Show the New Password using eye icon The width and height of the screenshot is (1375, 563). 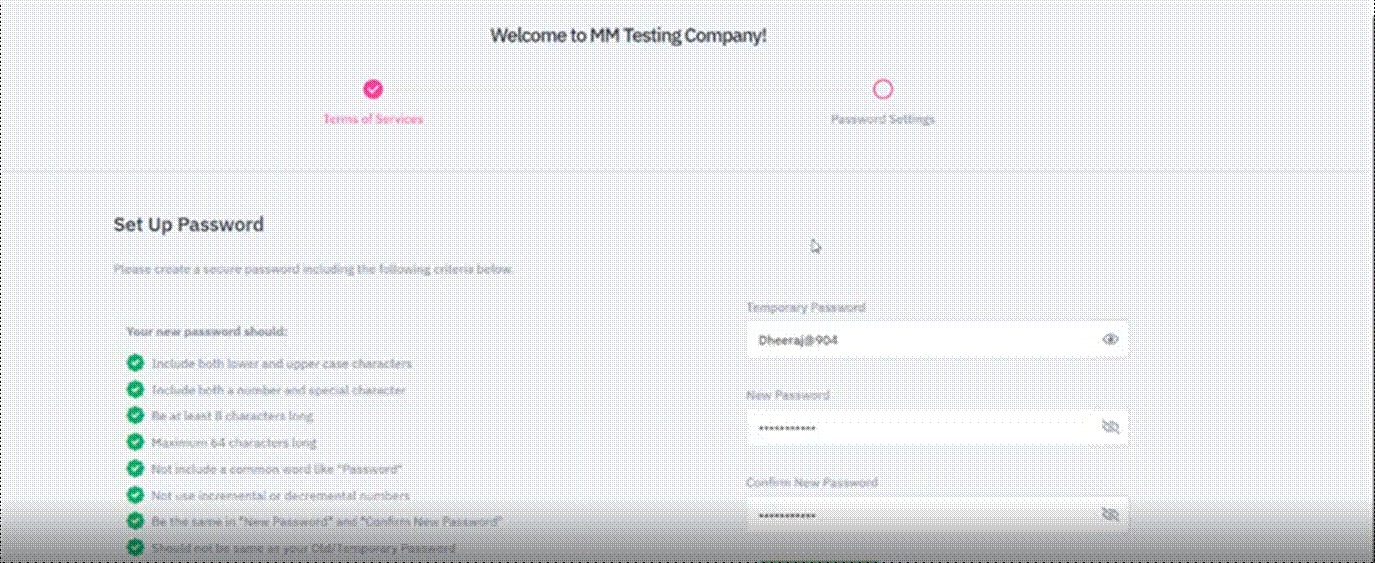click(x=1109, y=427)
